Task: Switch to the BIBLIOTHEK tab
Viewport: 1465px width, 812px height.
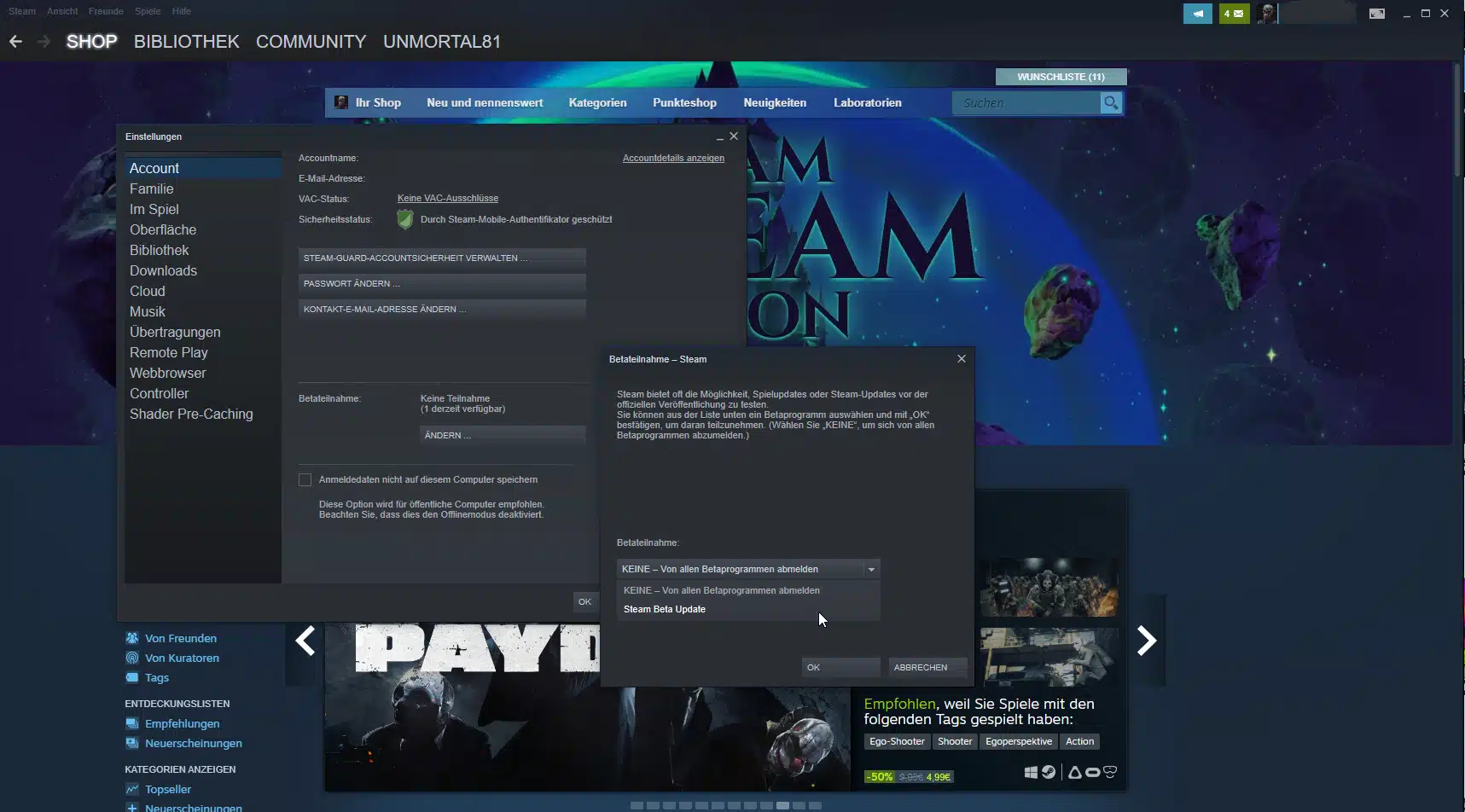Action: (x=186, y=41)
